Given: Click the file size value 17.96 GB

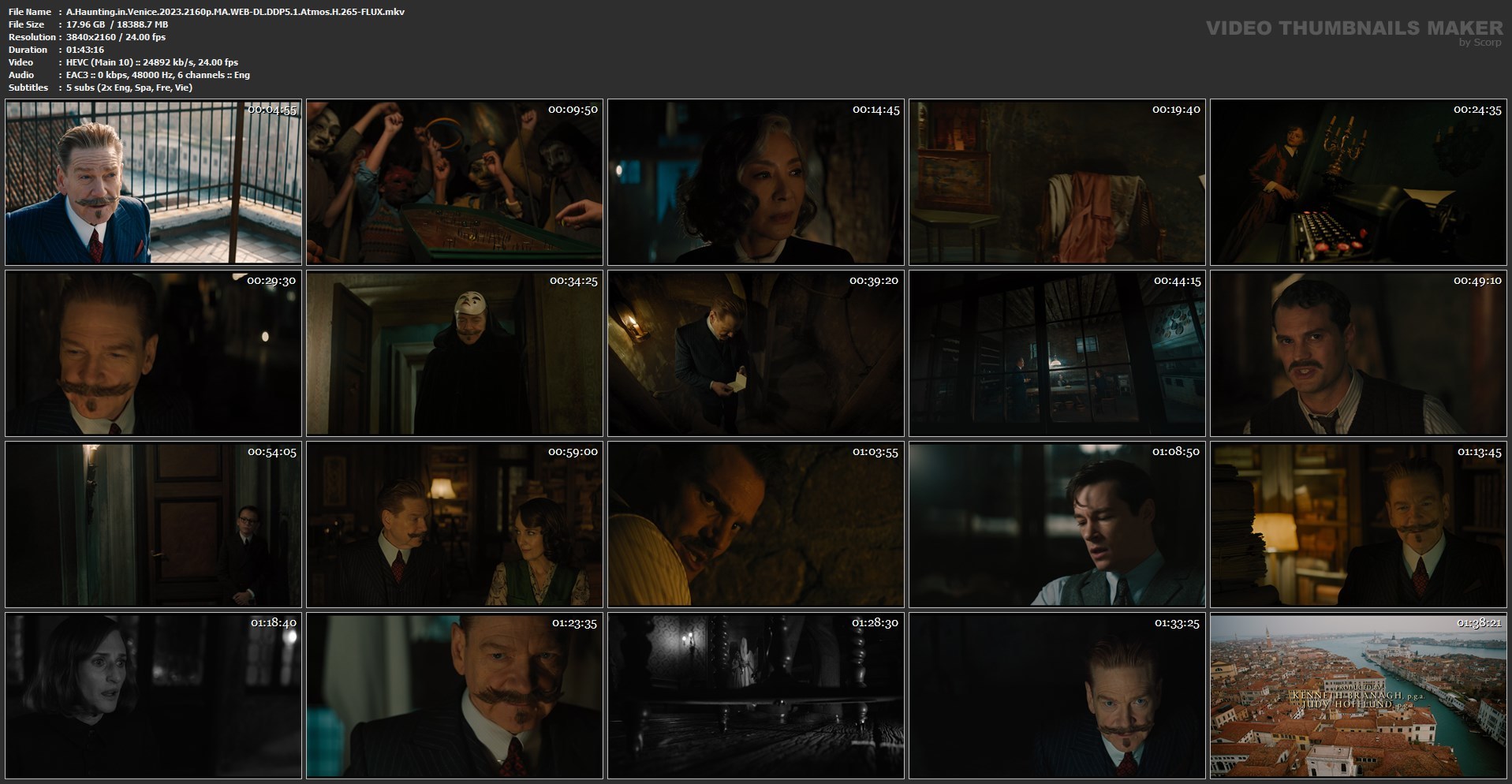Looking at the screenshot, I should pyautogui.click(x=85, y=24).
